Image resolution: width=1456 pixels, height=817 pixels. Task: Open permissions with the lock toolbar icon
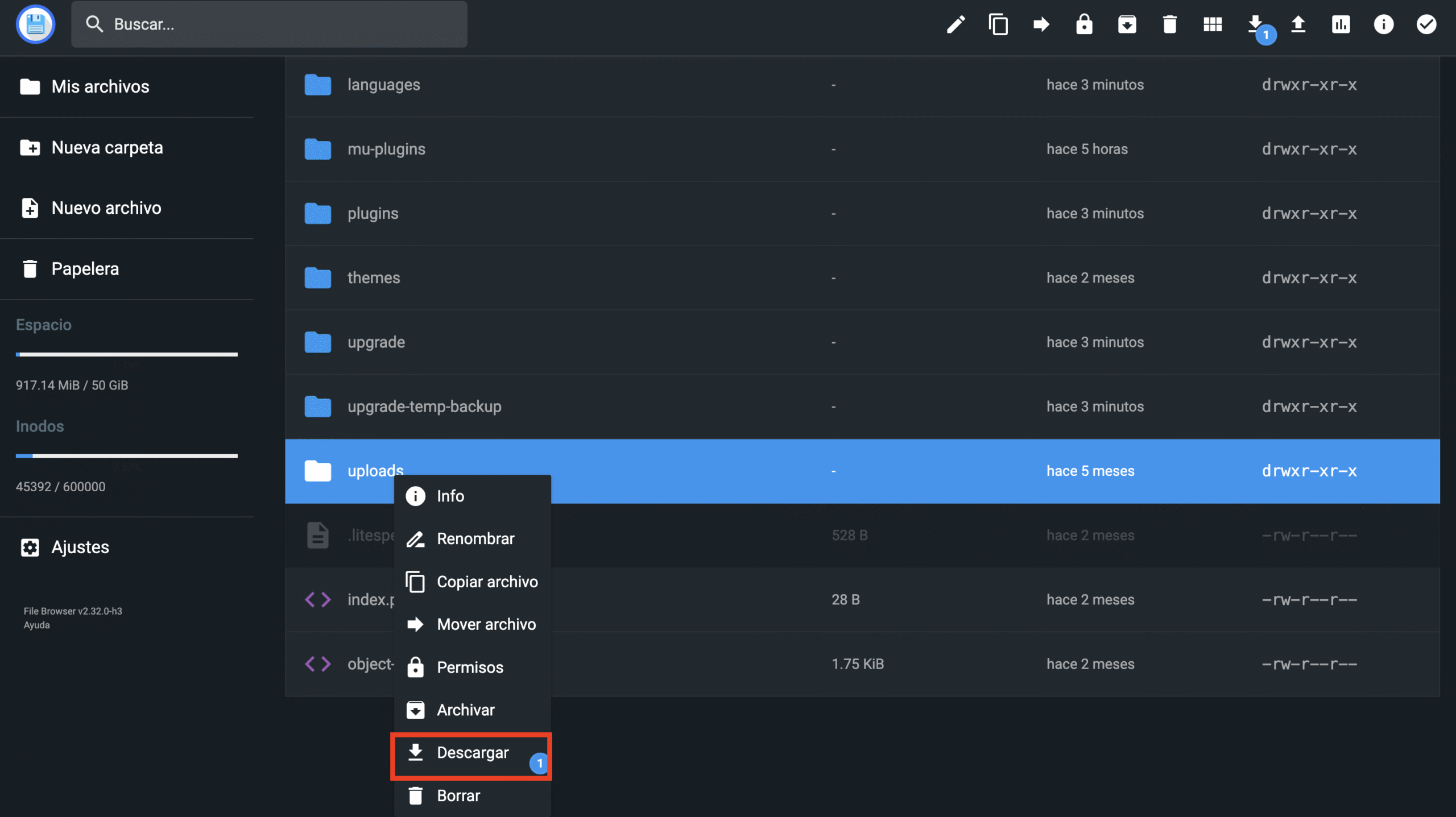(x=1085, y=24)
